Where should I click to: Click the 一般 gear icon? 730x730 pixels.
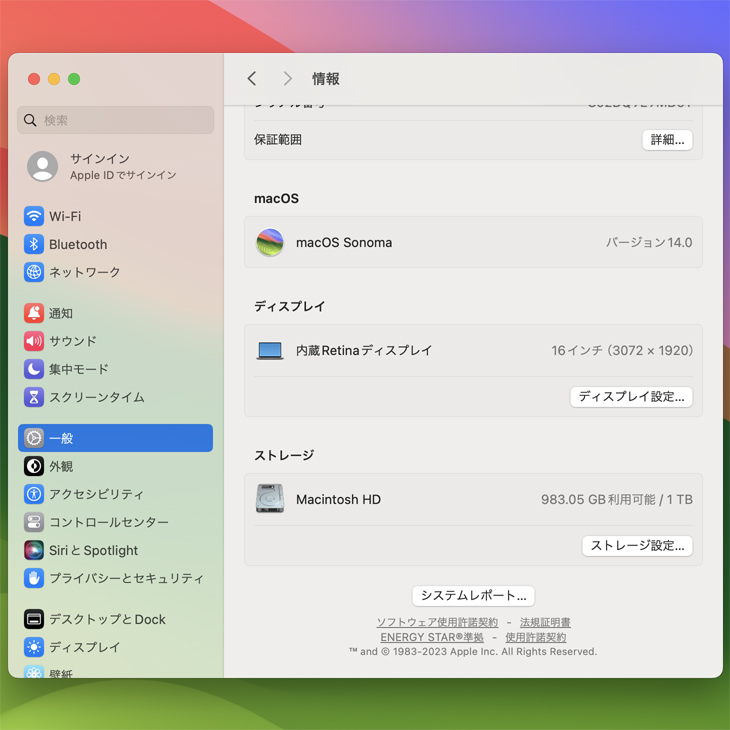[34, 438]
